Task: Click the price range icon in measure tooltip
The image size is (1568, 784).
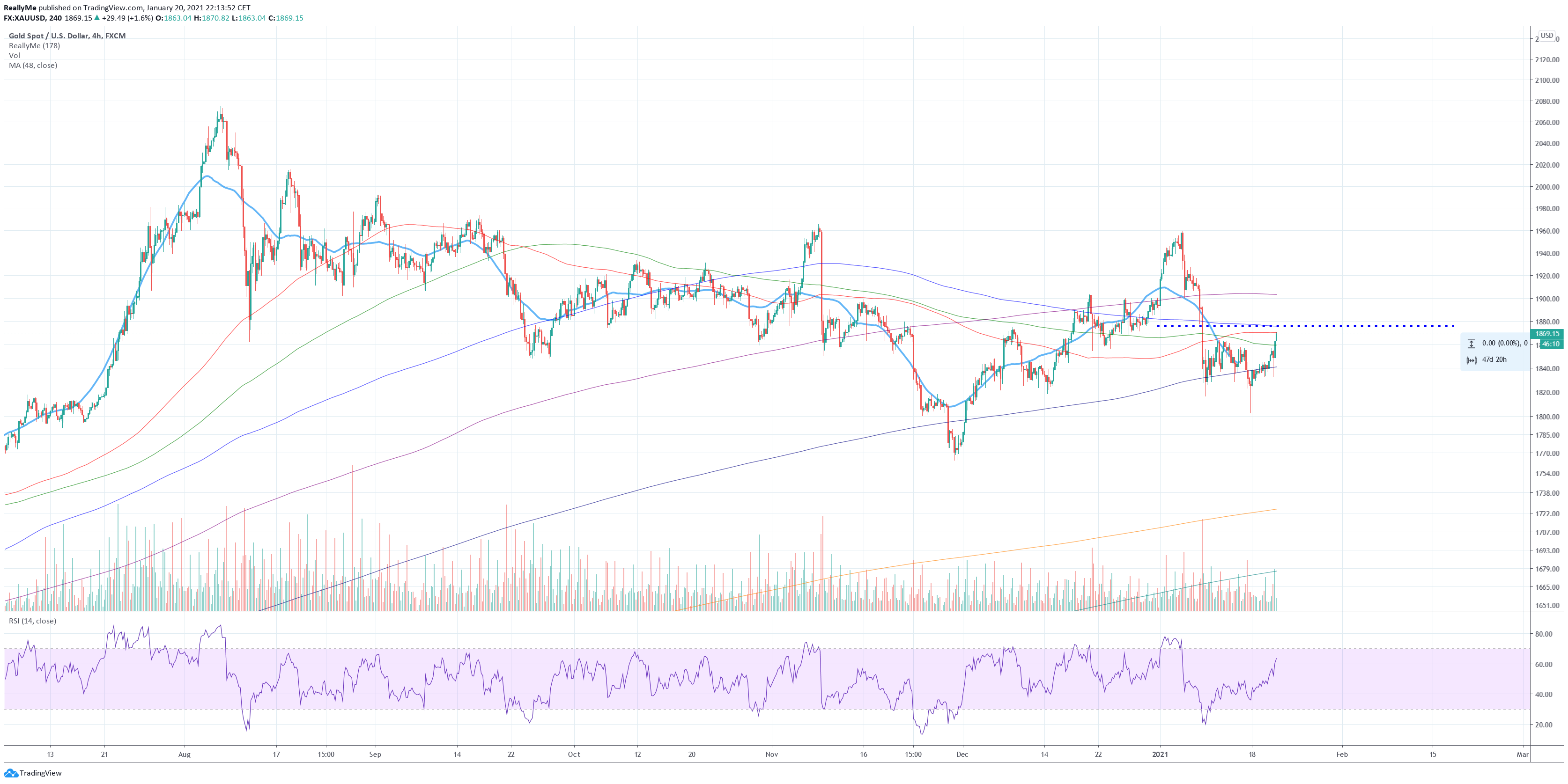Action: click(1471, 343)
